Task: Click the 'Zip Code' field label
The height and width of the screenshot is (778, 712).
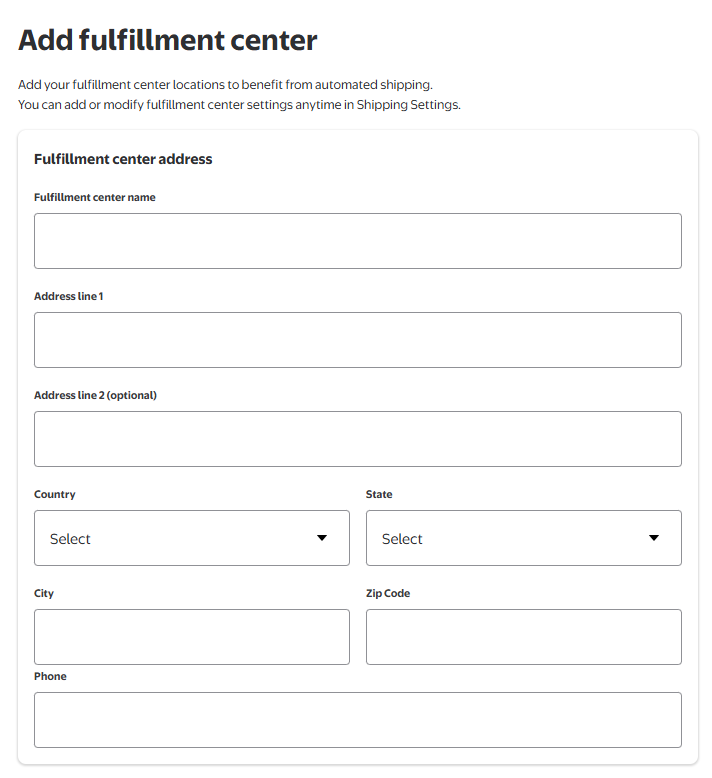Action: click(x=388, y=593)
